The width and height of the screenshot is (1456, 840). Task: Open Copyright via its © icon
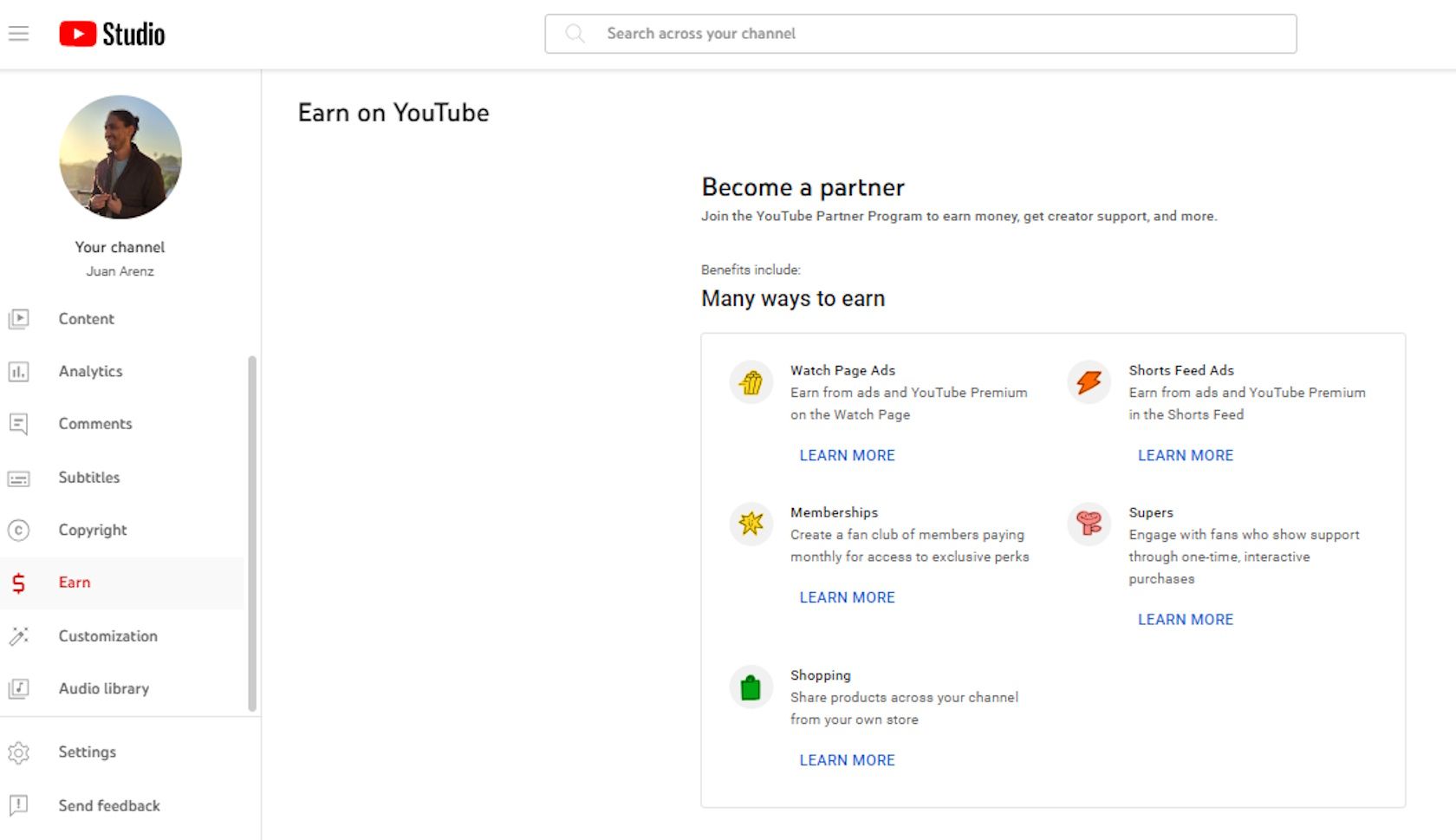pyautogui.click(x=19, y=530)
